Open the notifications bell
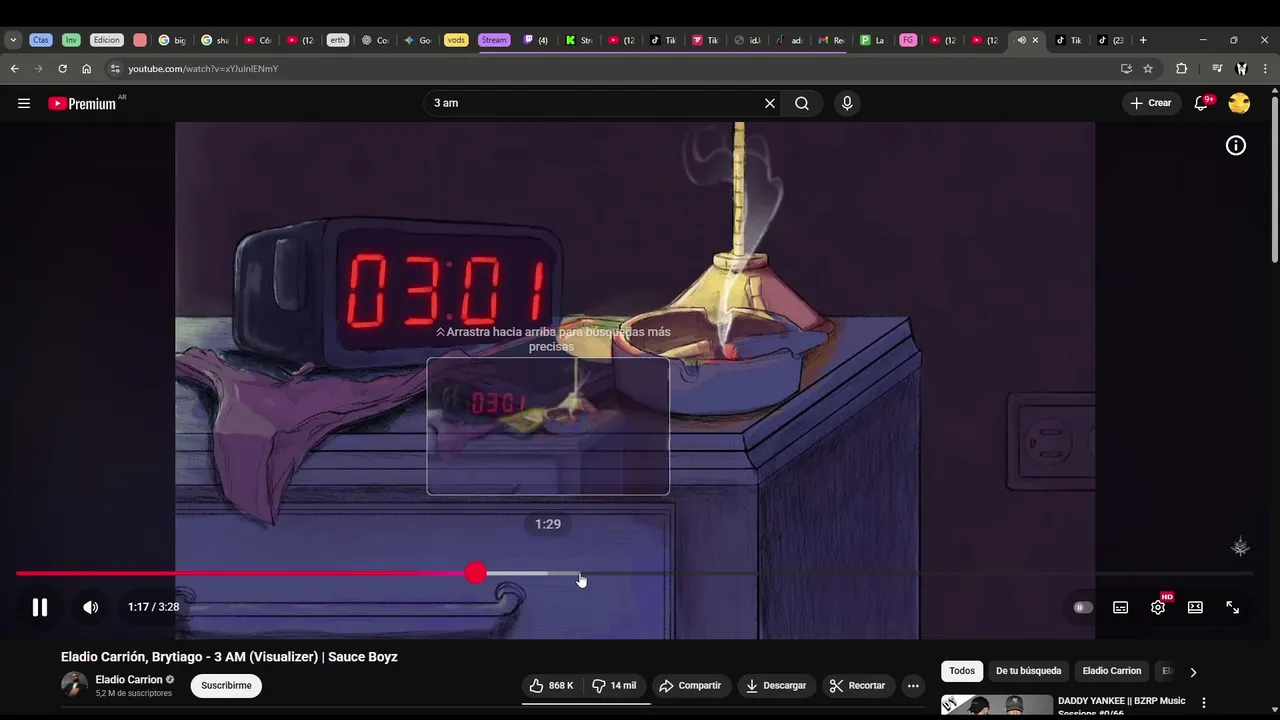Viewport: 1280px width, 720px height. pos(1202,103)
